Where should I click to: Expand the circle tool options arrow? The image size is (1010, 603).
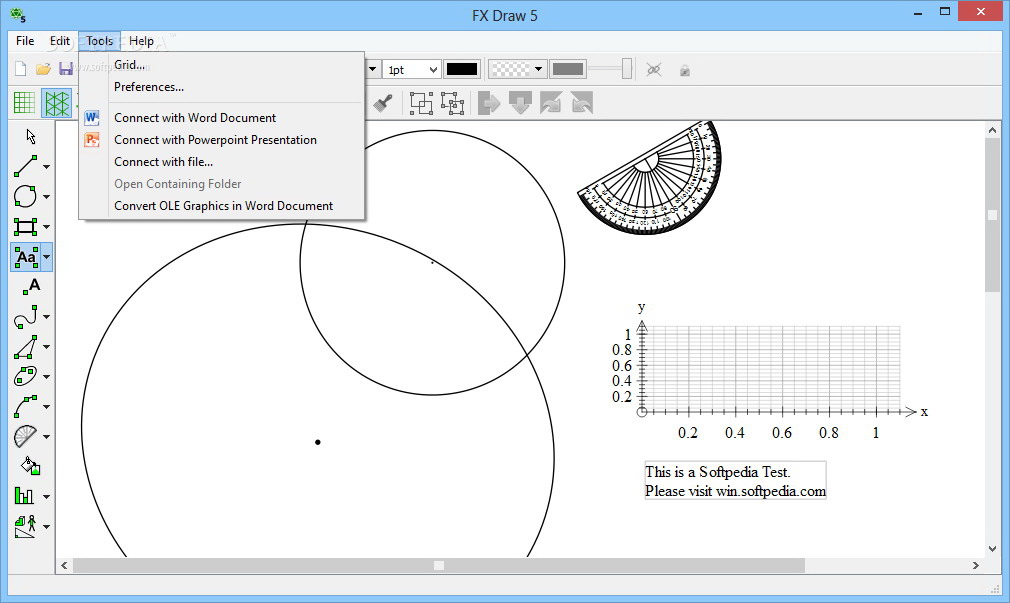(46, 197)
